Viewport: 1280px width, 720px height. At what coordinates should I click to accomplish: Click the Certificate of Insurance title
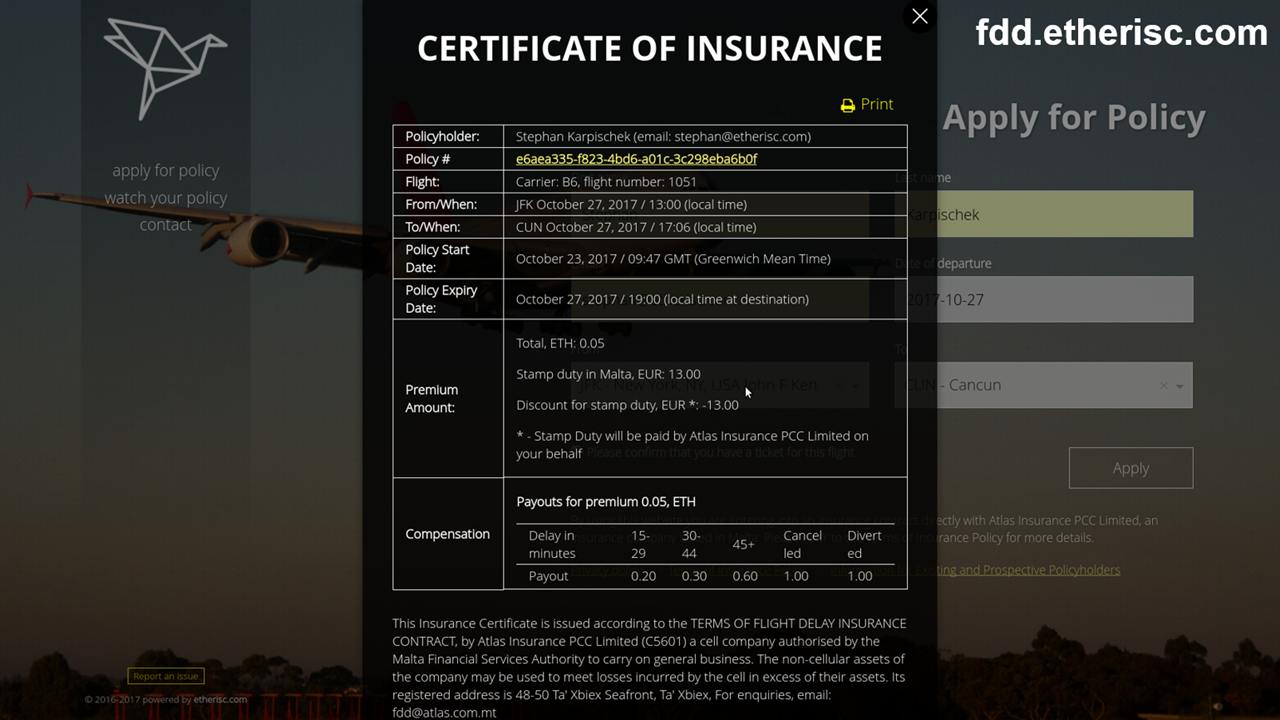650,48
